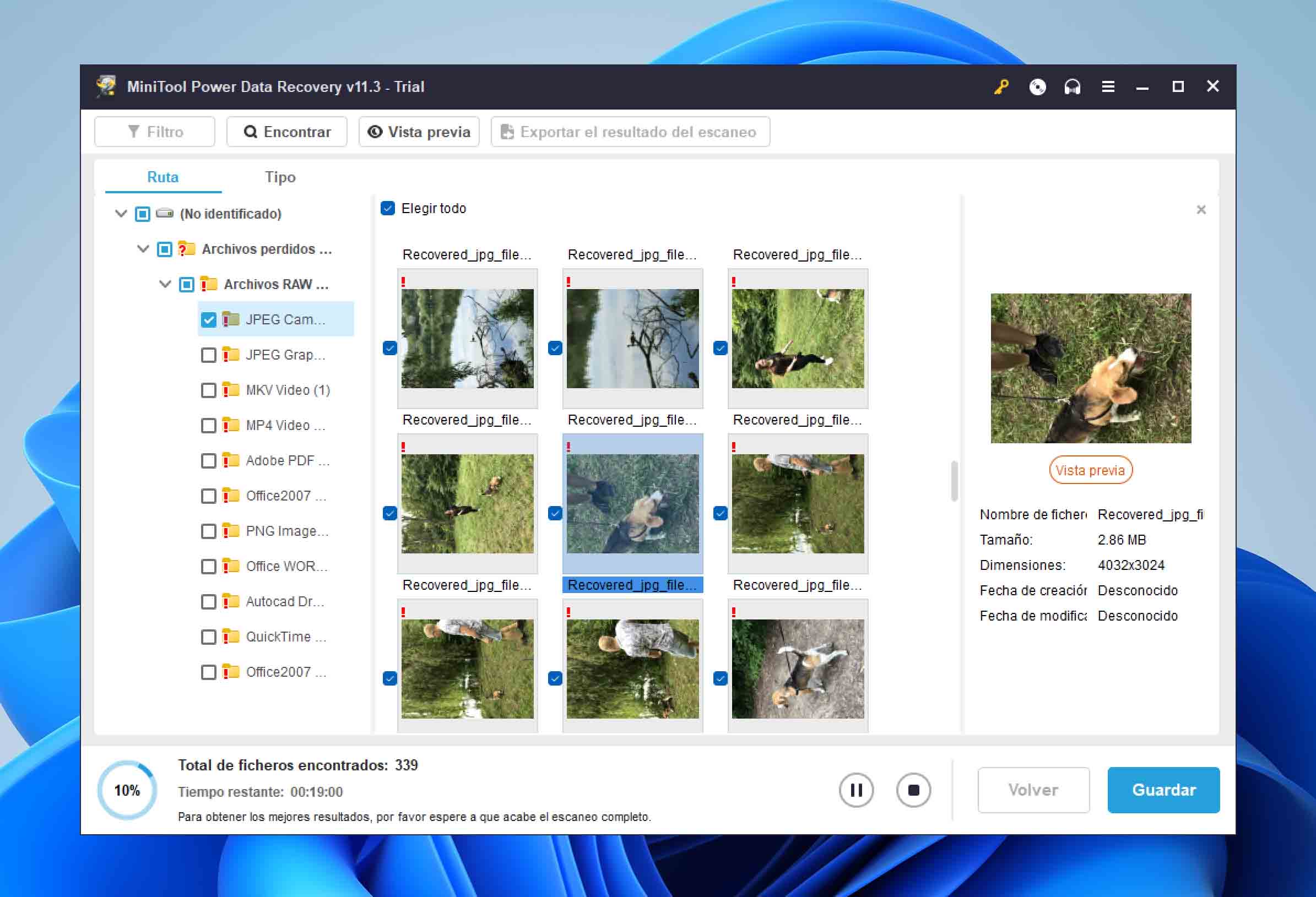The height and width of the screenshot is (897, 1316).
Task: Click the JPEG Graphics folder icon
Action: [230, 355]
